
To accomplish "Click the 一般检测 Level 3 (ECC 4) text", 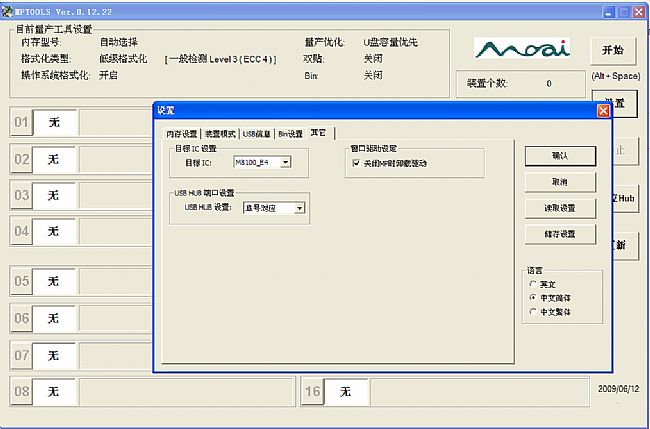I will 221,59.
